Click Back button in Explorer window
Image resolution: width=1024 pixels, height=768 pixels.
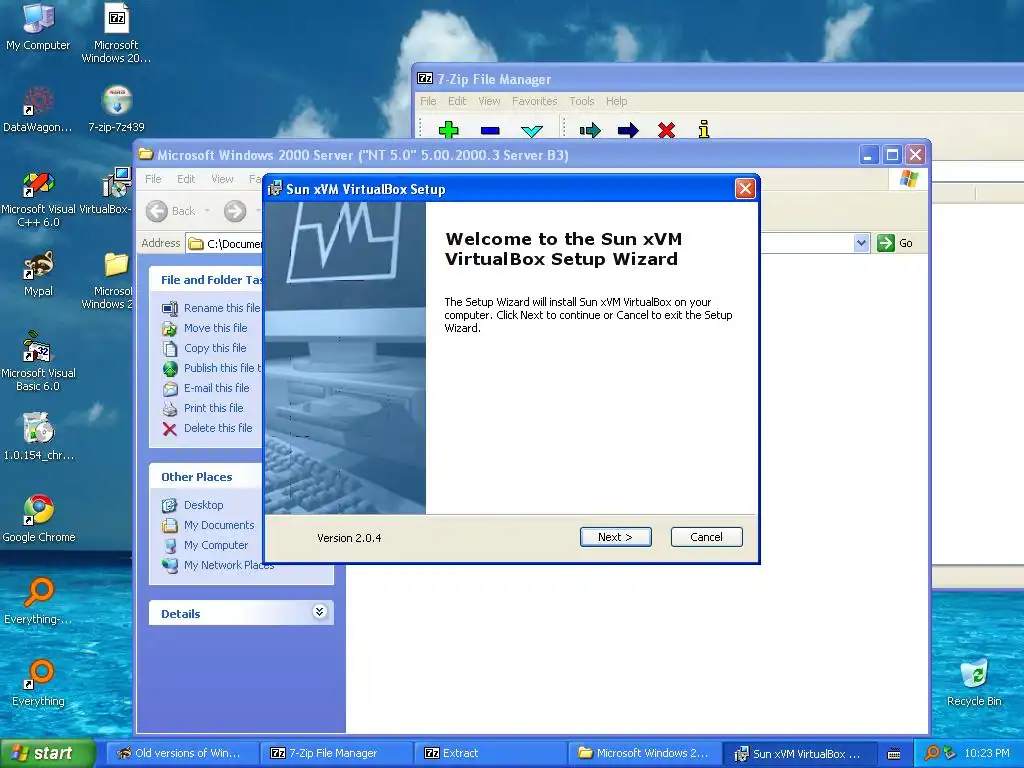pyautogui.click(x=171, y=211)
